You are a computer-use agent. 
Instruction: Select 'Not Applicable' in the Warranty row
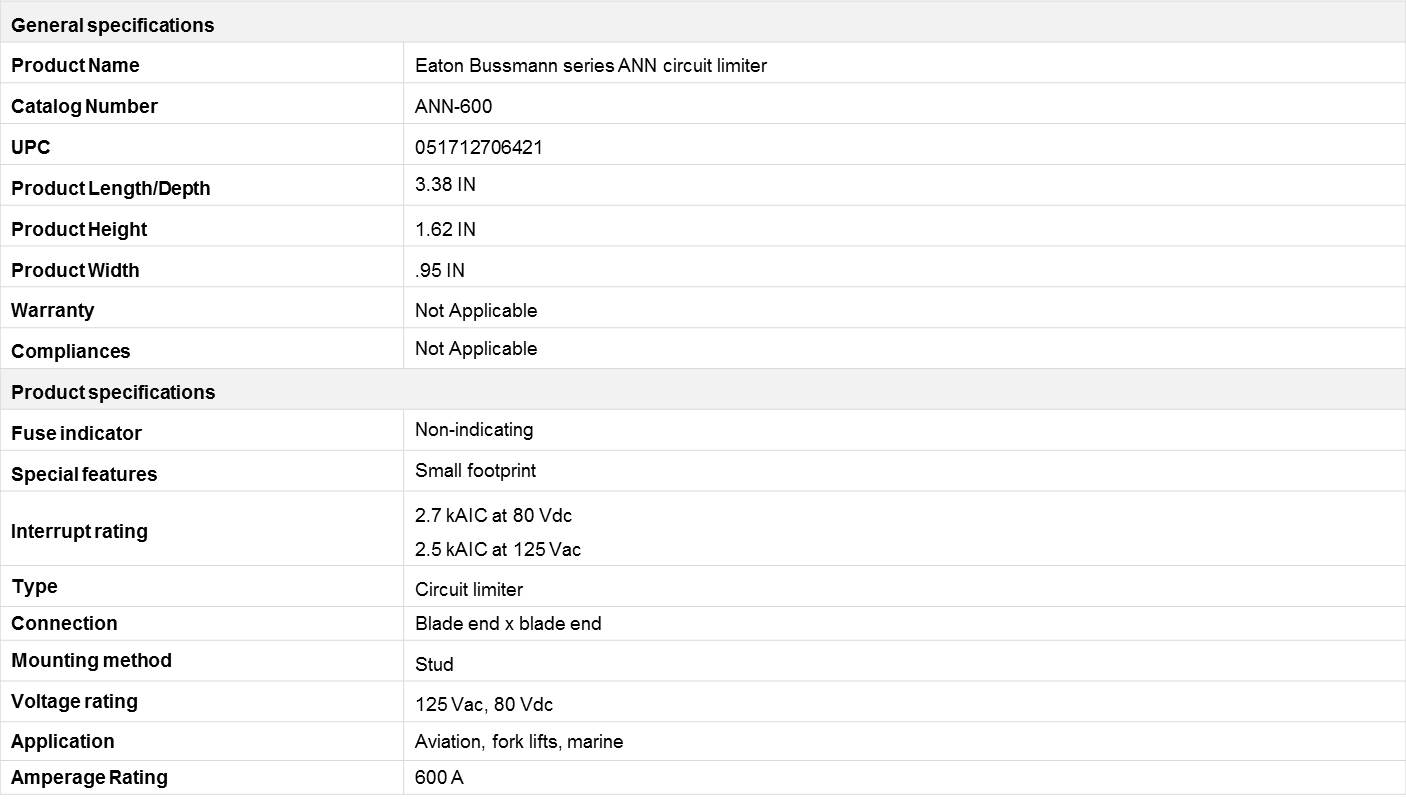pyautogui.click(x=476, y=311)
